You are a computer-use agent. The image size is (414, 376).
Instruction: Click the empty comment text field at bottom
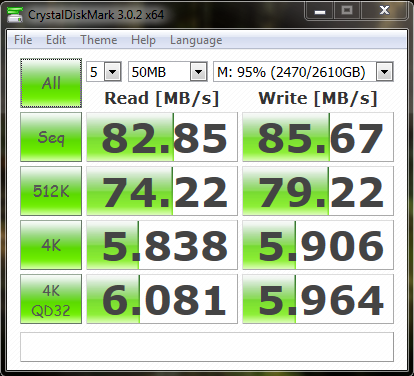pos(207,347)
